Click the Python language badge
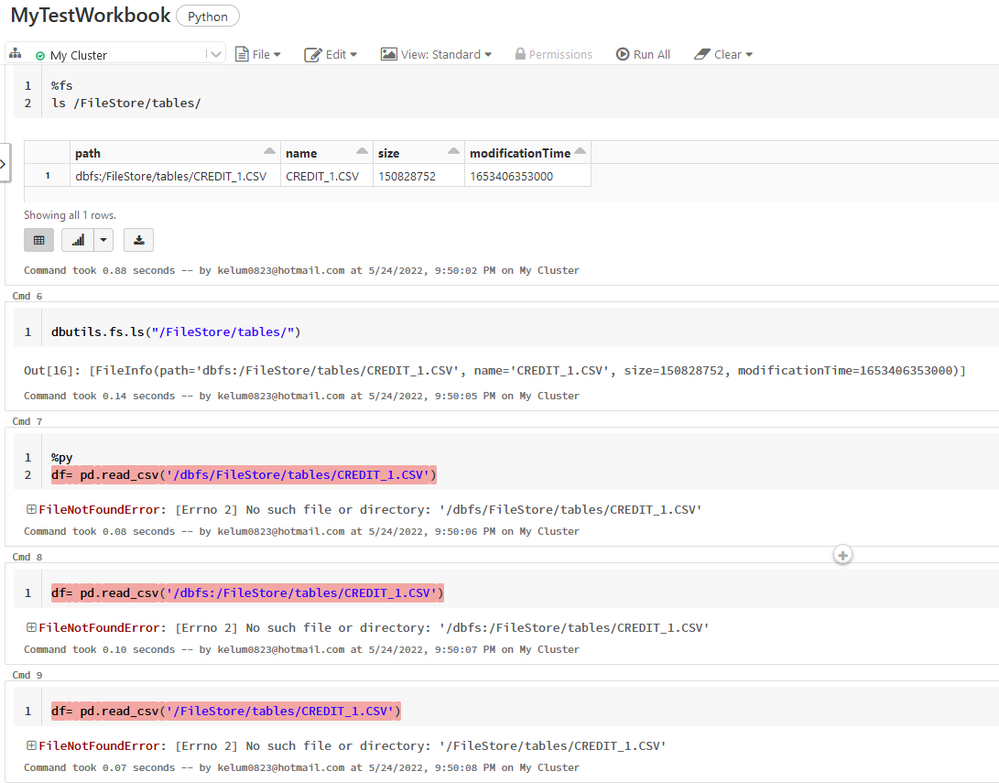 [208, 16]
